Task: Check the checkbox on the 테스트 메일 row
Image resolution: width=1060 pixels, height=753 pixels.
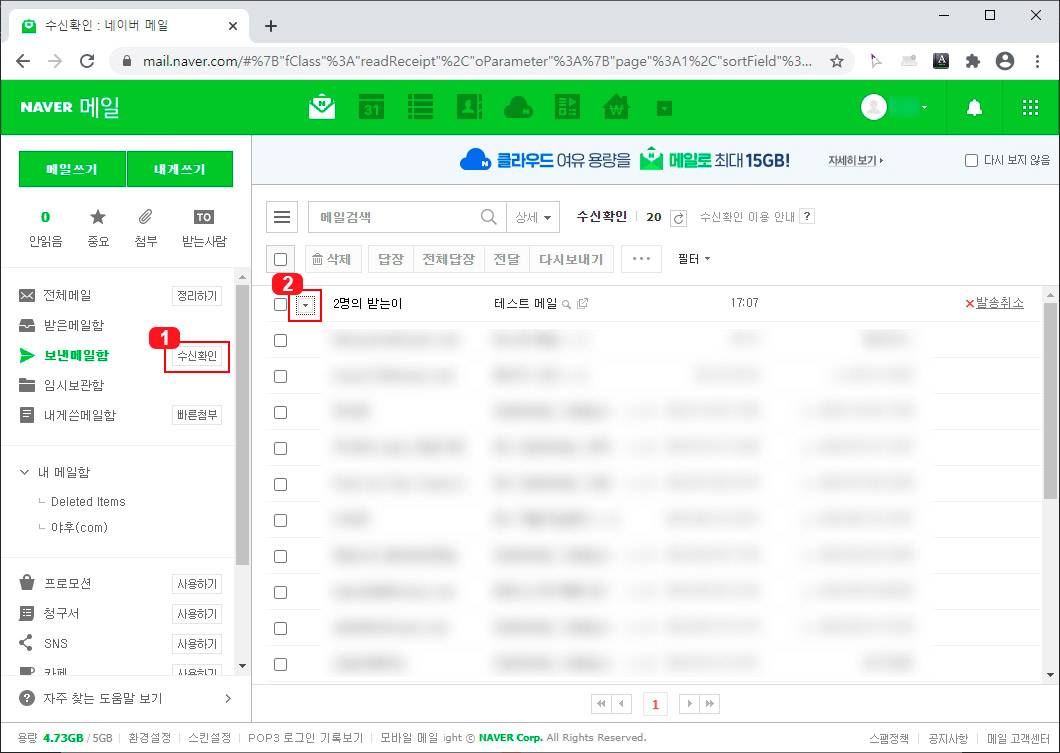Action: (280, 302)
